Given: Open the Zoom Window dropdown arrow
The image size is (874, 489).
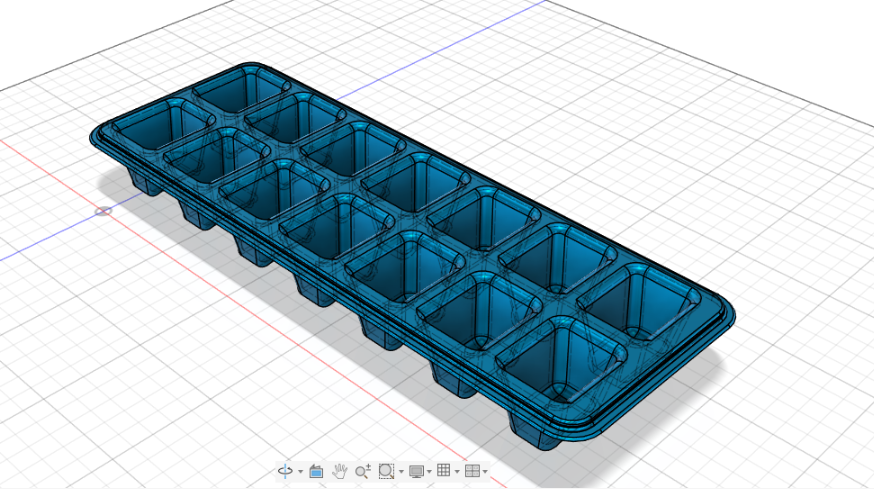Looking at the screenshot, I should coord(401,472).
